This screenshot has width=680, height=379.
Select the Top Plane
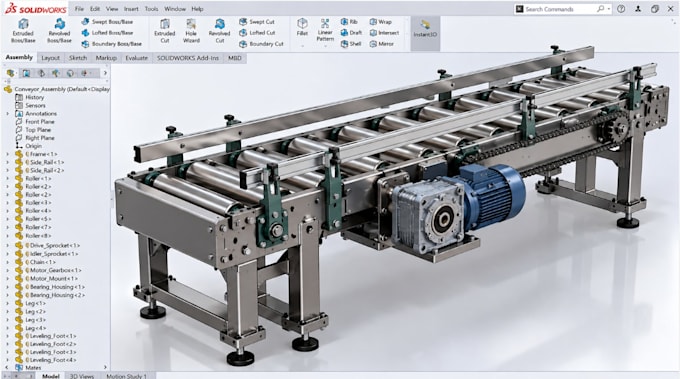33,130
